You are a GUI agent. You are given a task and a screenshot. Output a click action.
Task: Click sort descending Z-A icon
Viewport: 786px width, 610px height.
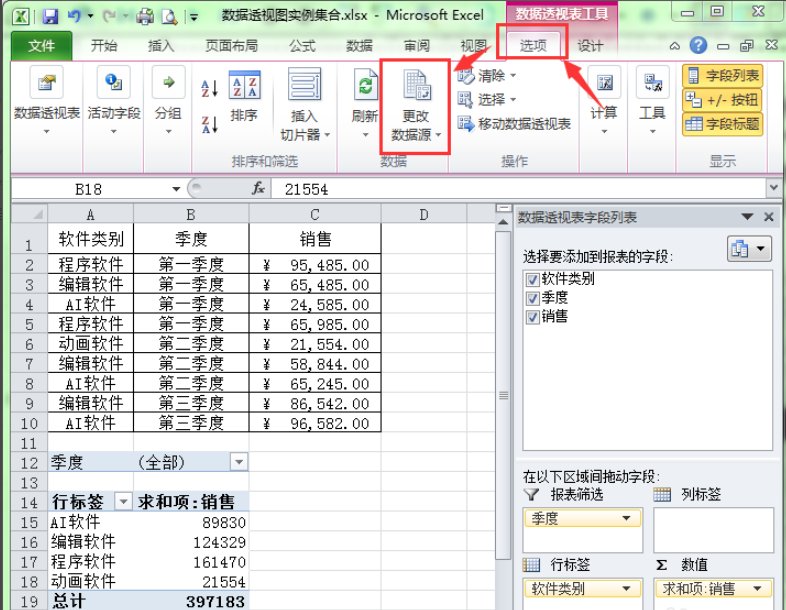coord(209,124)
